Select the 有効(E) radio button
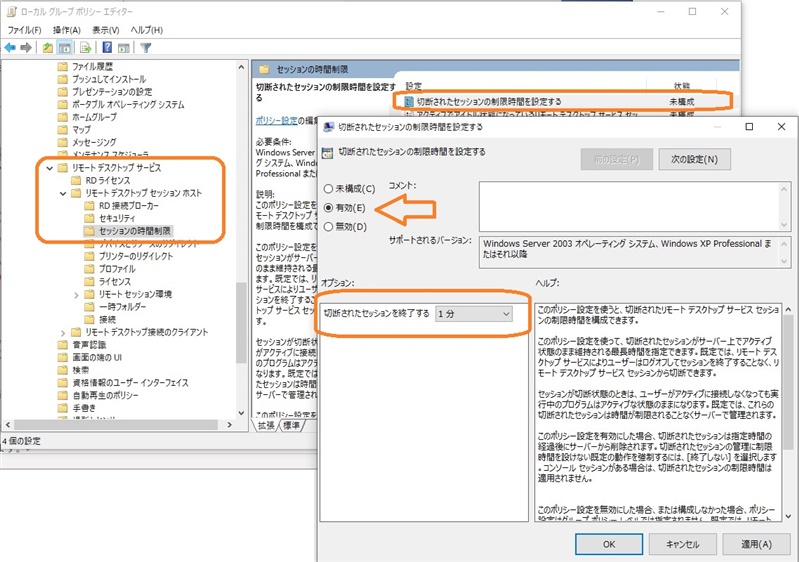This screenshot has height=562, width=799. (x=329, y=208)
